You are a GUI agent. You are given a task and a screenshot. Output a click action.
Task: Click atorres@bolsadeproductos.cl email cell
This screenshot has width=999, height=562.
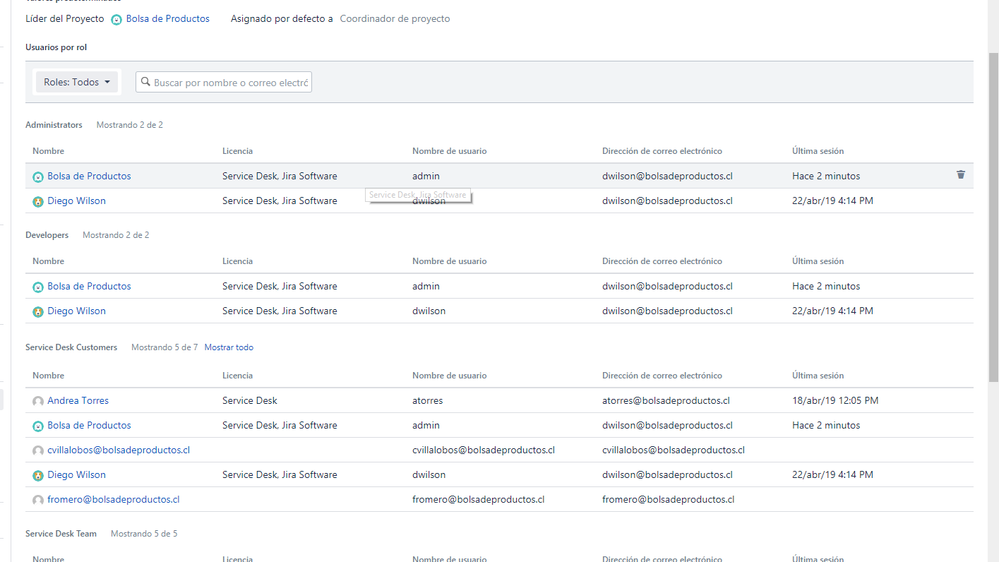coord(666,400)
